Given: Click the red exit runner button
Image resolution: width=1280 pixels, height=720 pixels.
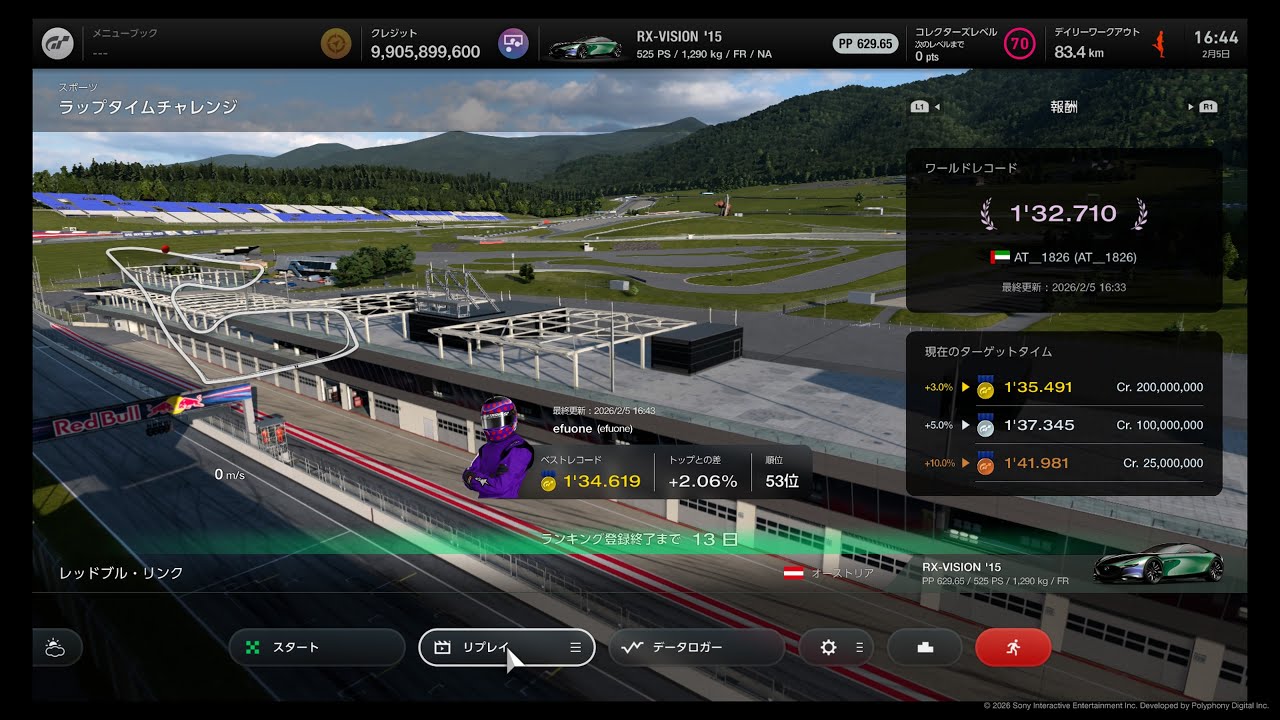Looking at the screenshot, I should click(1013, 647).
